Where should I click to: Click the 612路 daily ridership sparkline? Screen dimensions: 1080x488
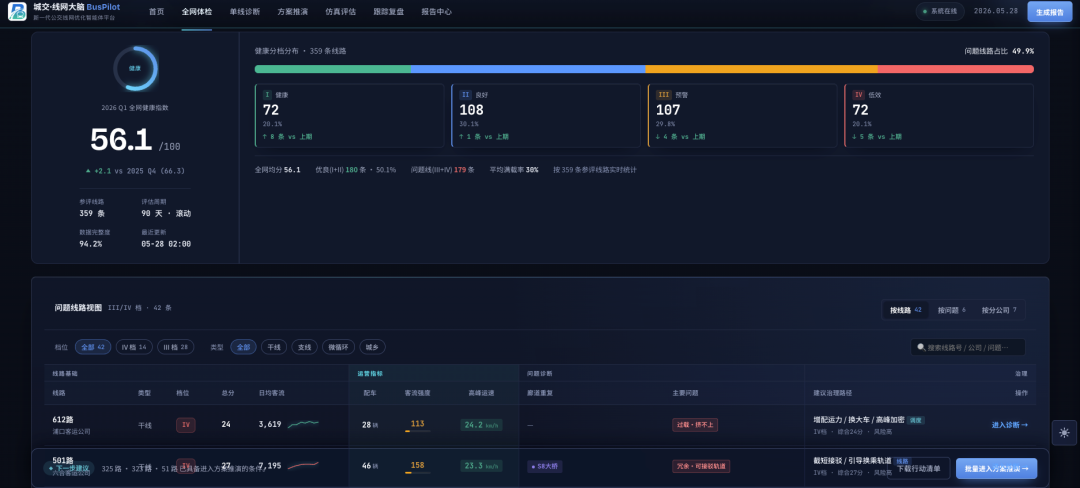coord(303,425)
